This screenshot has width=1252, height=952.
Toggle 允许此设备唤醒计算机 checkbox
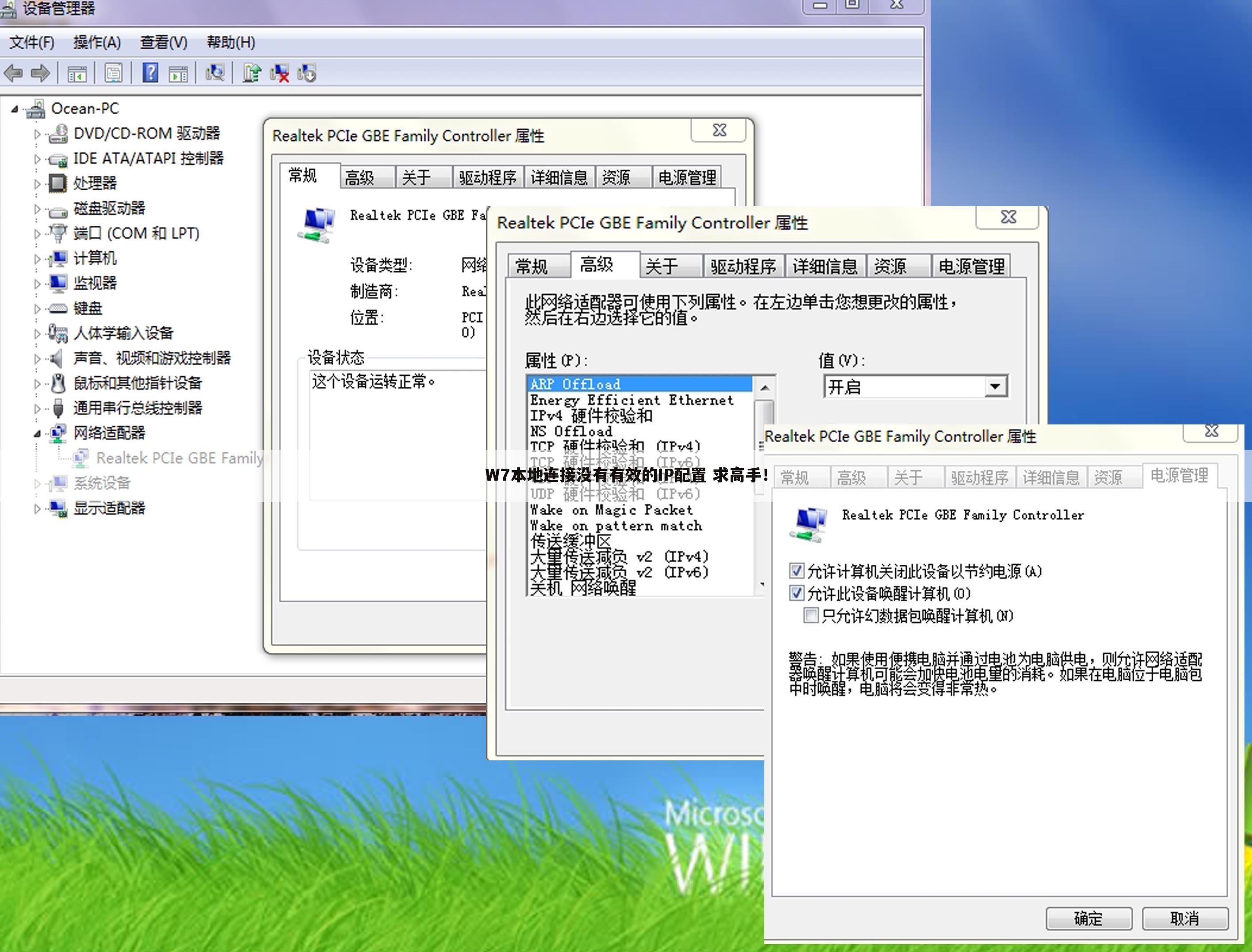[x=796, y=593]
